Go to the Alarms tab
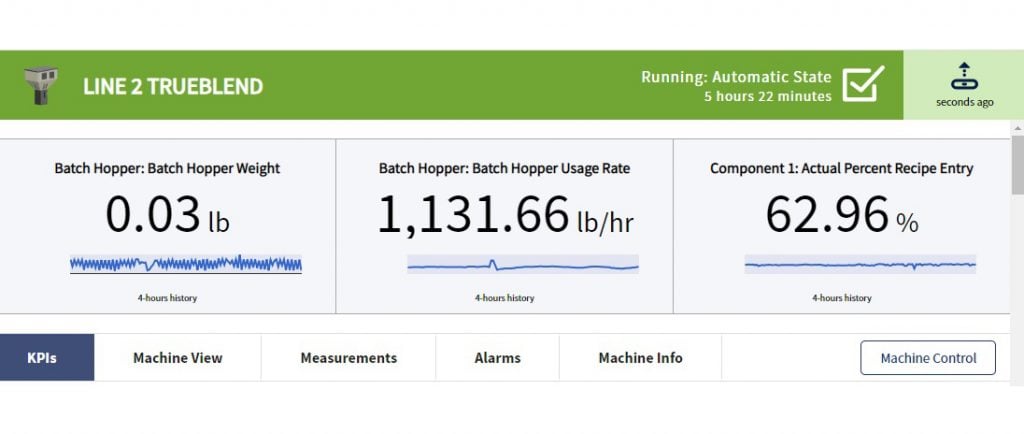 click(498, 358)
